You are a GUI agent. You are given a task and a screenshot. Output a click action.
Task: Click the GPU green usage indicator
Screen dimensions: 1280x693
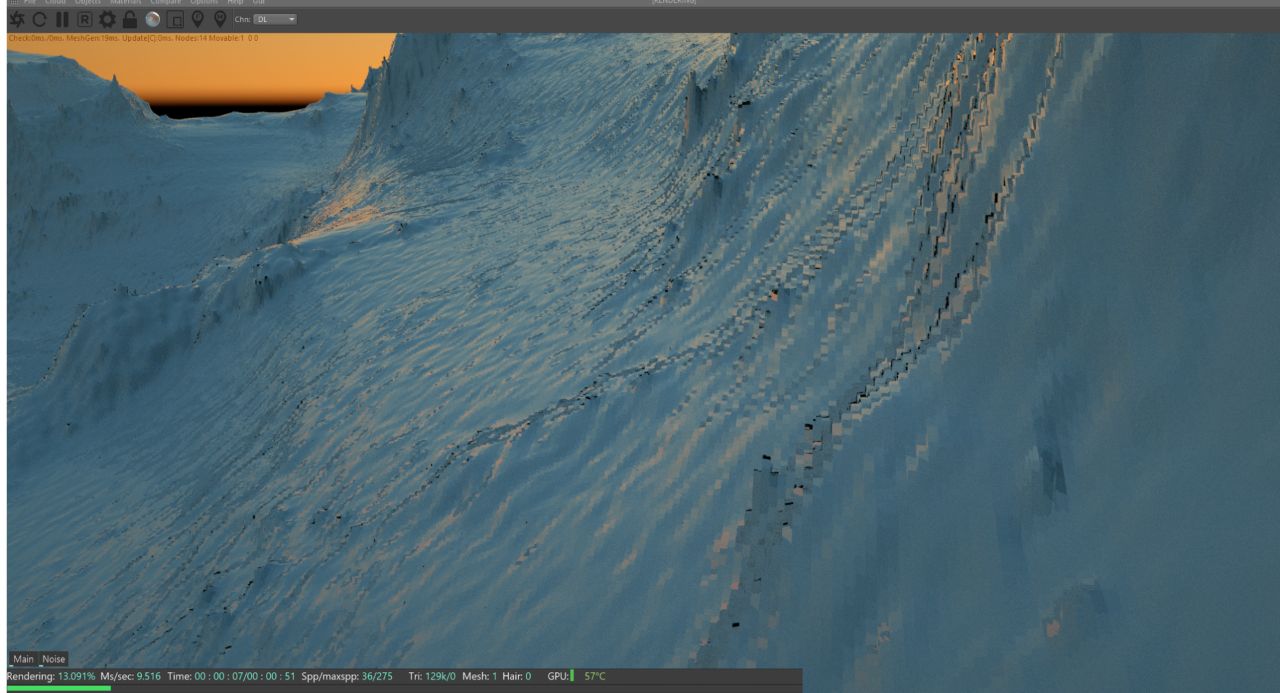[573, 677]
